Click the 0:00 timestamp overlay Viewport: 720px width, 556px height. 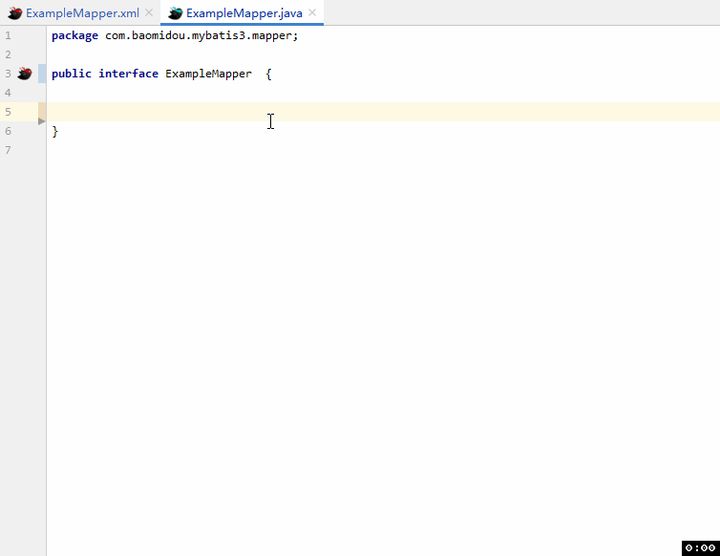[x=700, y=548]
